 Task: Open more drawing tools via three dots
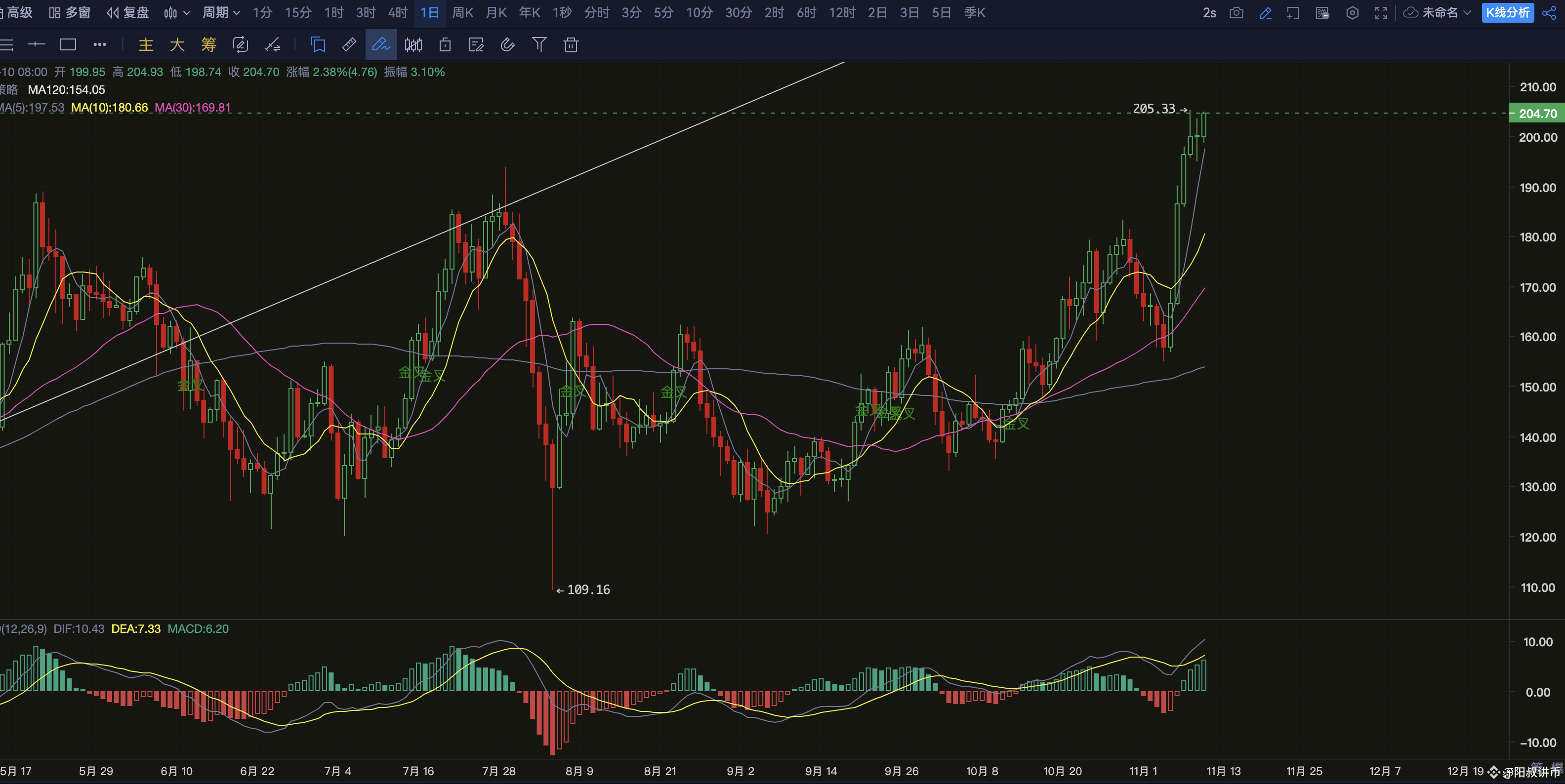tap(100, 44)
